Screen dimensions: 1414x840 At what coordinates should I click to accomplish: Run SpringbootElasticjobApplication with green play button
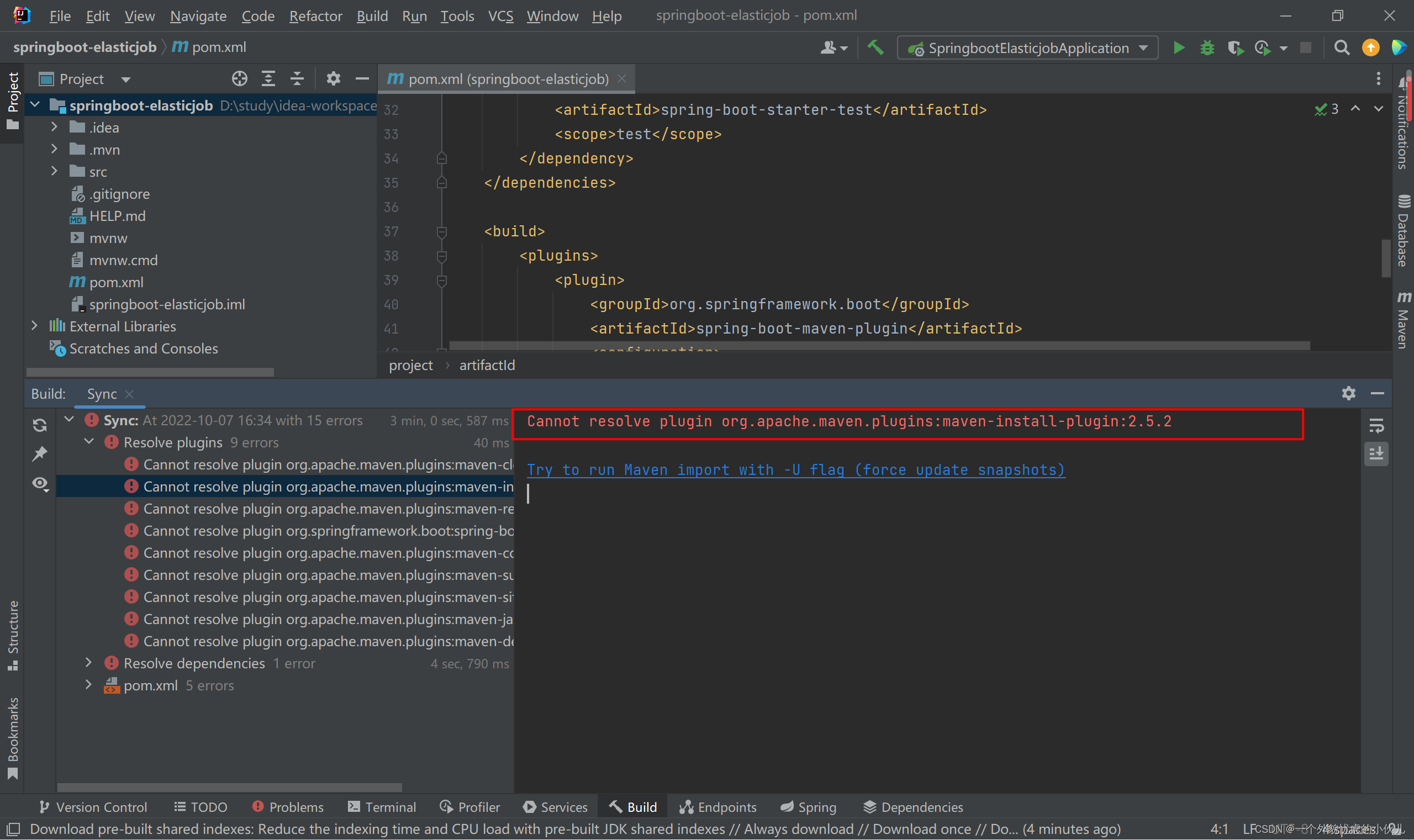pos(1179,48)
